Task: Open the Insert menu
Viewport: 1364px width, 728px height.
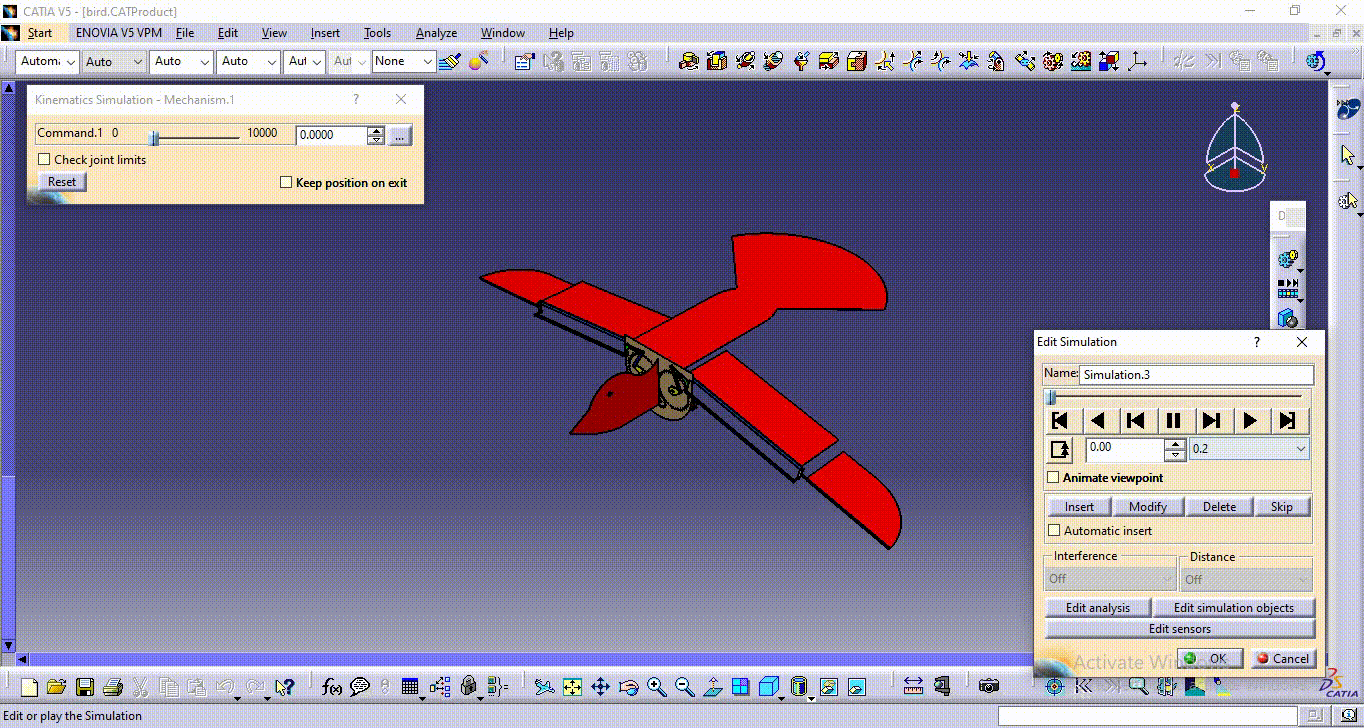Action: (325, 33)
